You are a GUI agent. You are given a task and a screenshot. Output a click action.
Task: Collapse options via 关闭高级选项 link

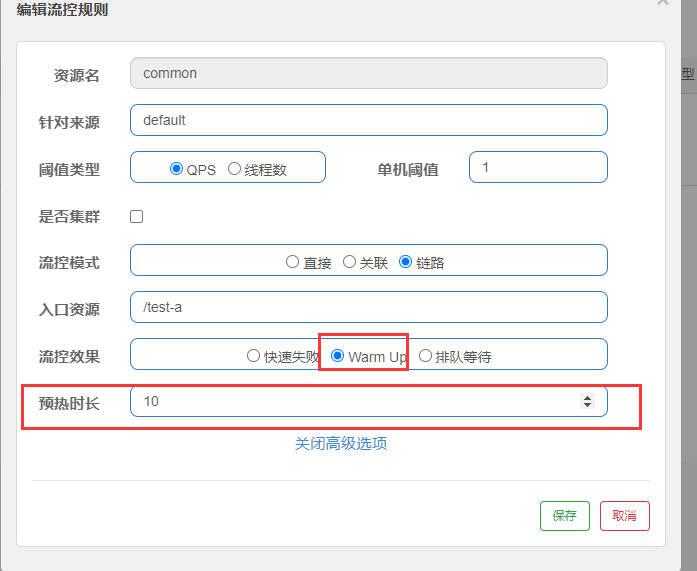click(x=341, y=443)
